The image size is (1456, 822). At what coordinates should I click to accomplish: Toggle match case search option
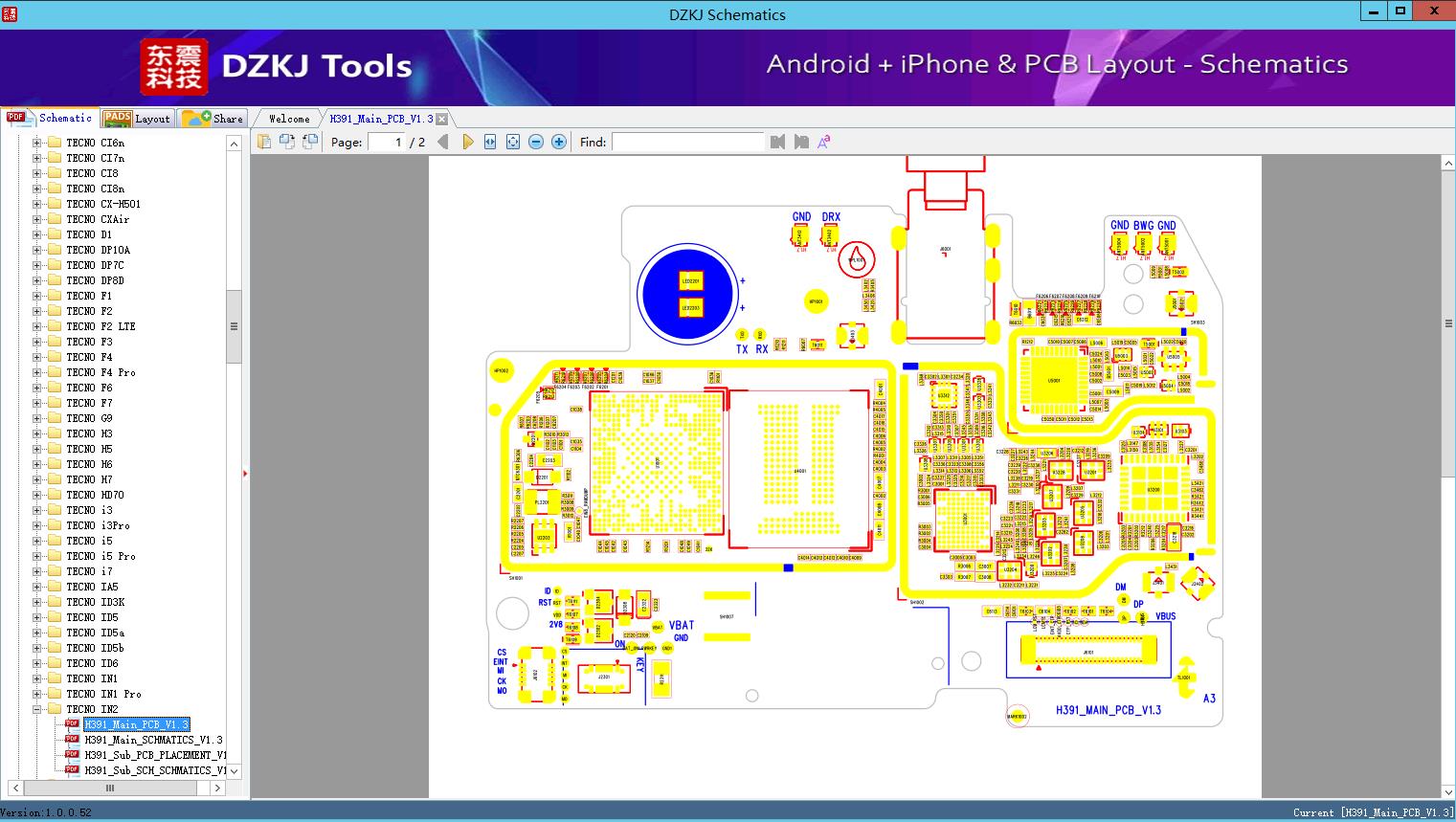824,142
